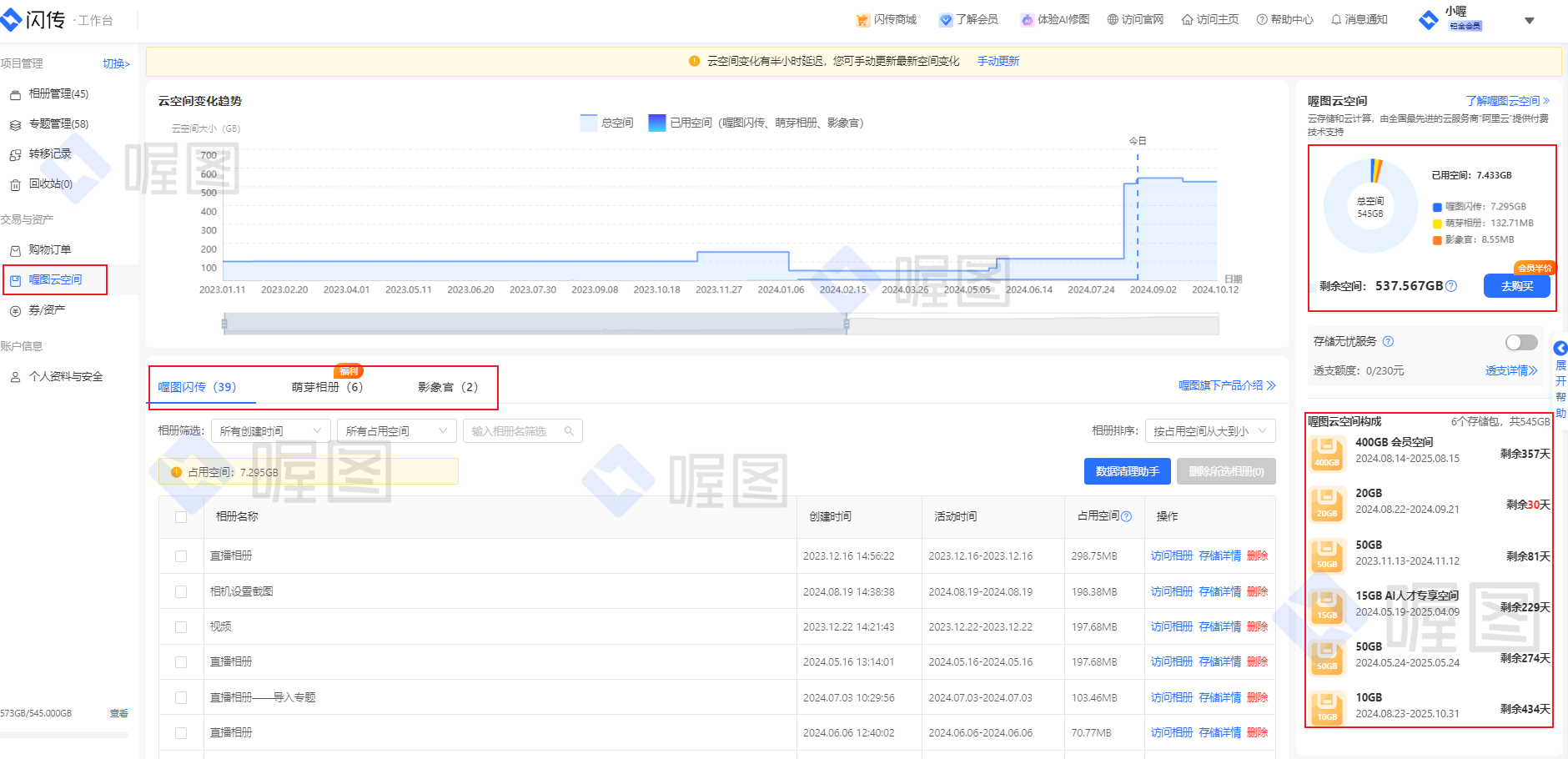Open 喔图旗下产品介绍 link
Screen dimensions: 1568x759
pos(1227,385)
